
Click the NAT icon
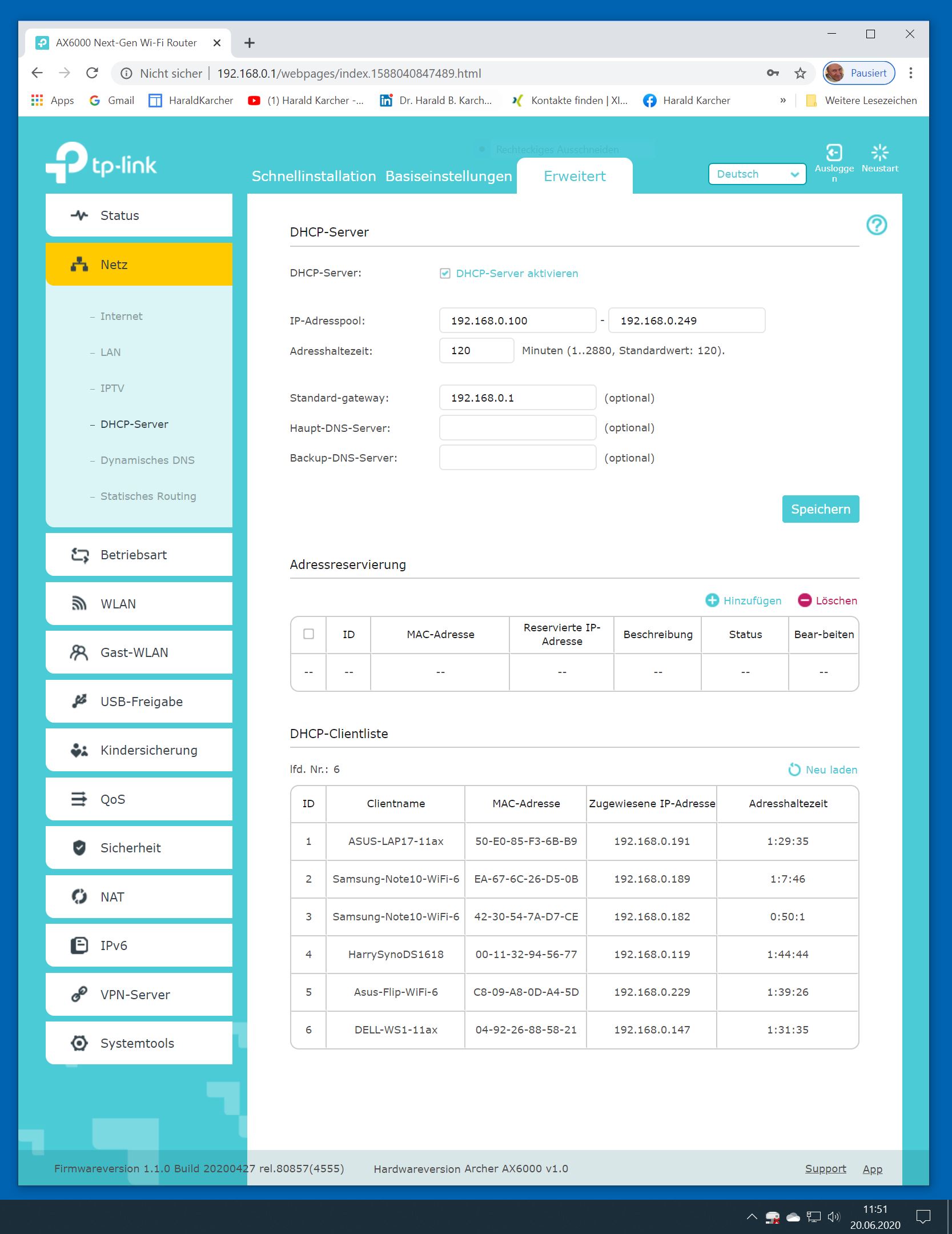coord(79,896)
